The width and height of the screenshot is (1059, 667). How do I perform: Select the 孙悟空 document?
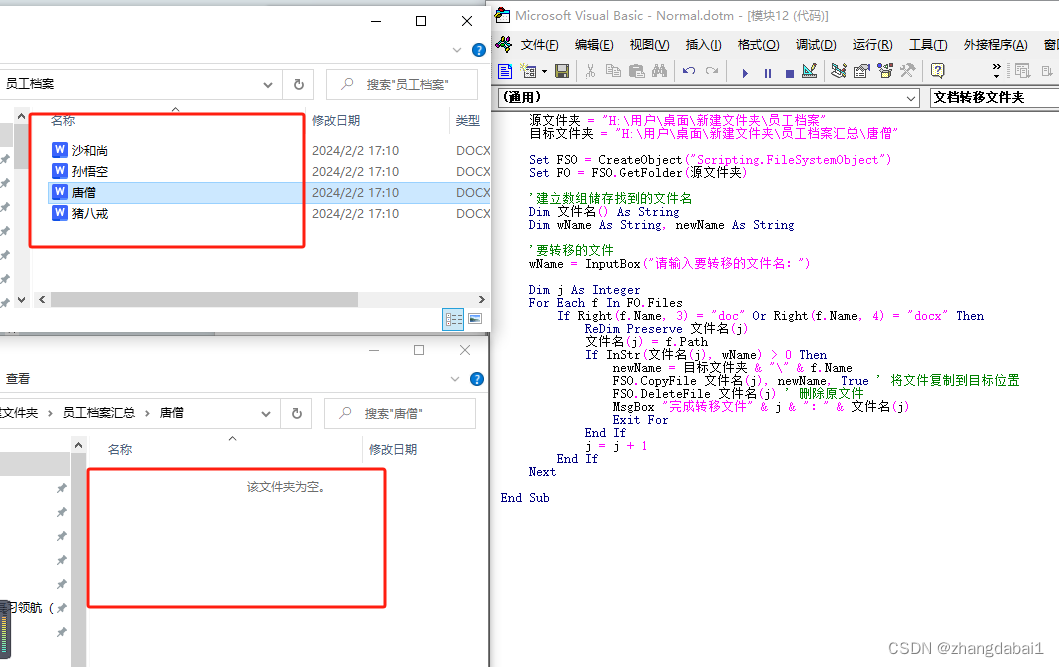point(90,171)
